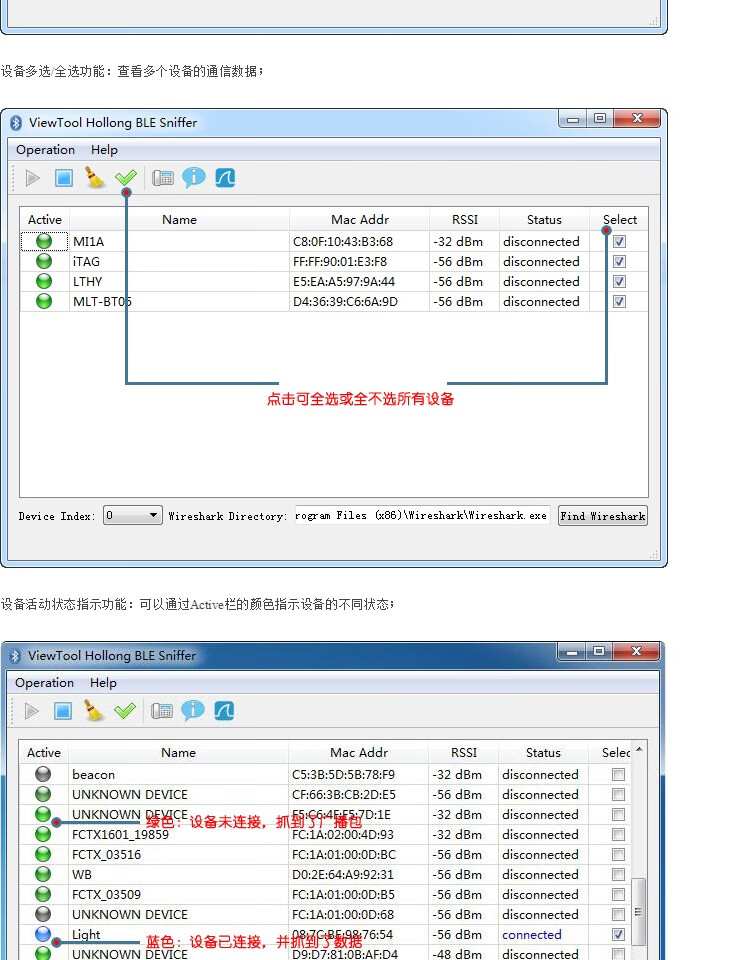Sort by Status column in lower window
The height and width of the screenshot is (960, 750).
pyautogui.click(x=543, y=752)
